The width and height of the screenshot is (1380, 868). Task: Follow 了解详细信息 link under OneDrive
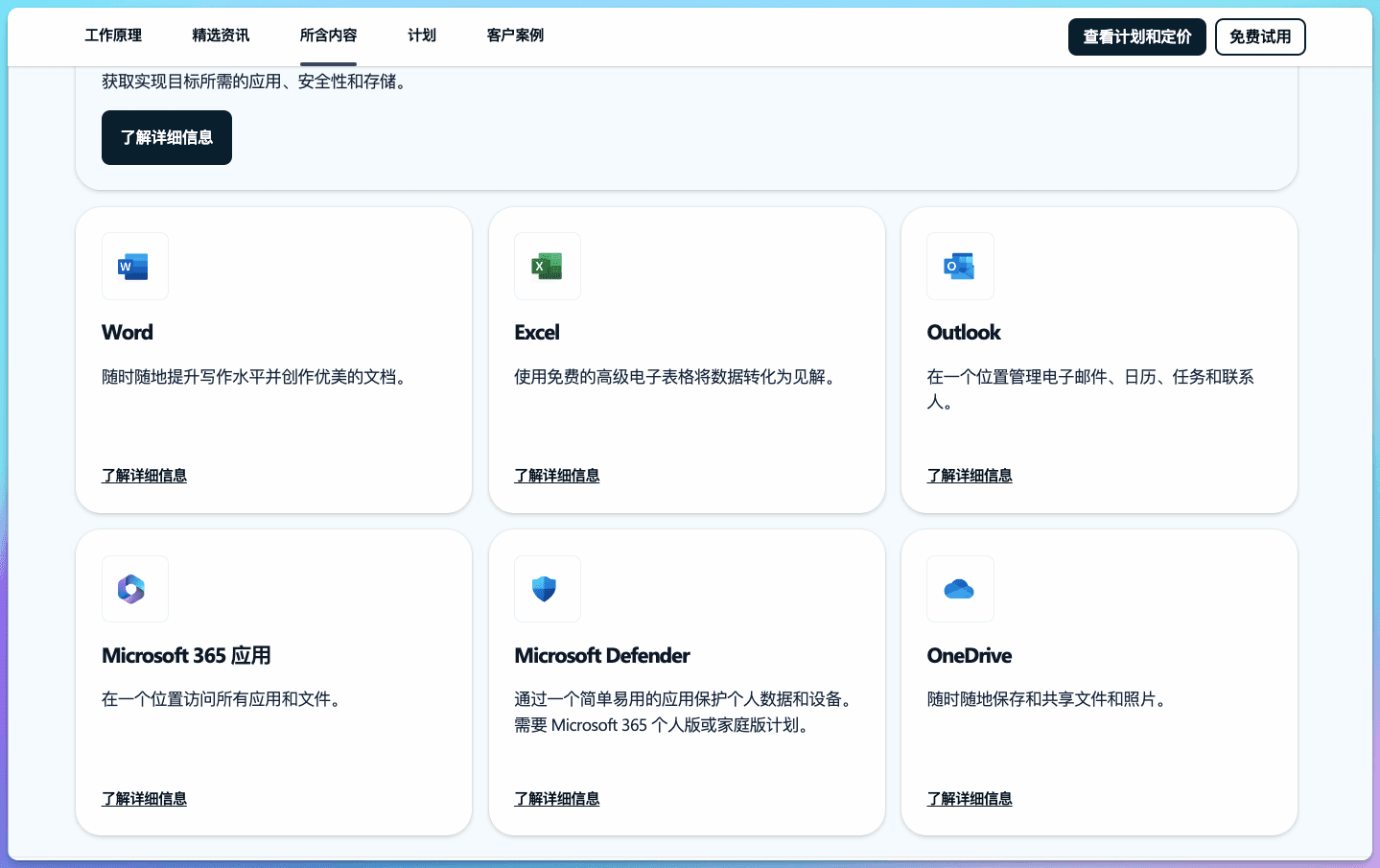tap(970, 799)
